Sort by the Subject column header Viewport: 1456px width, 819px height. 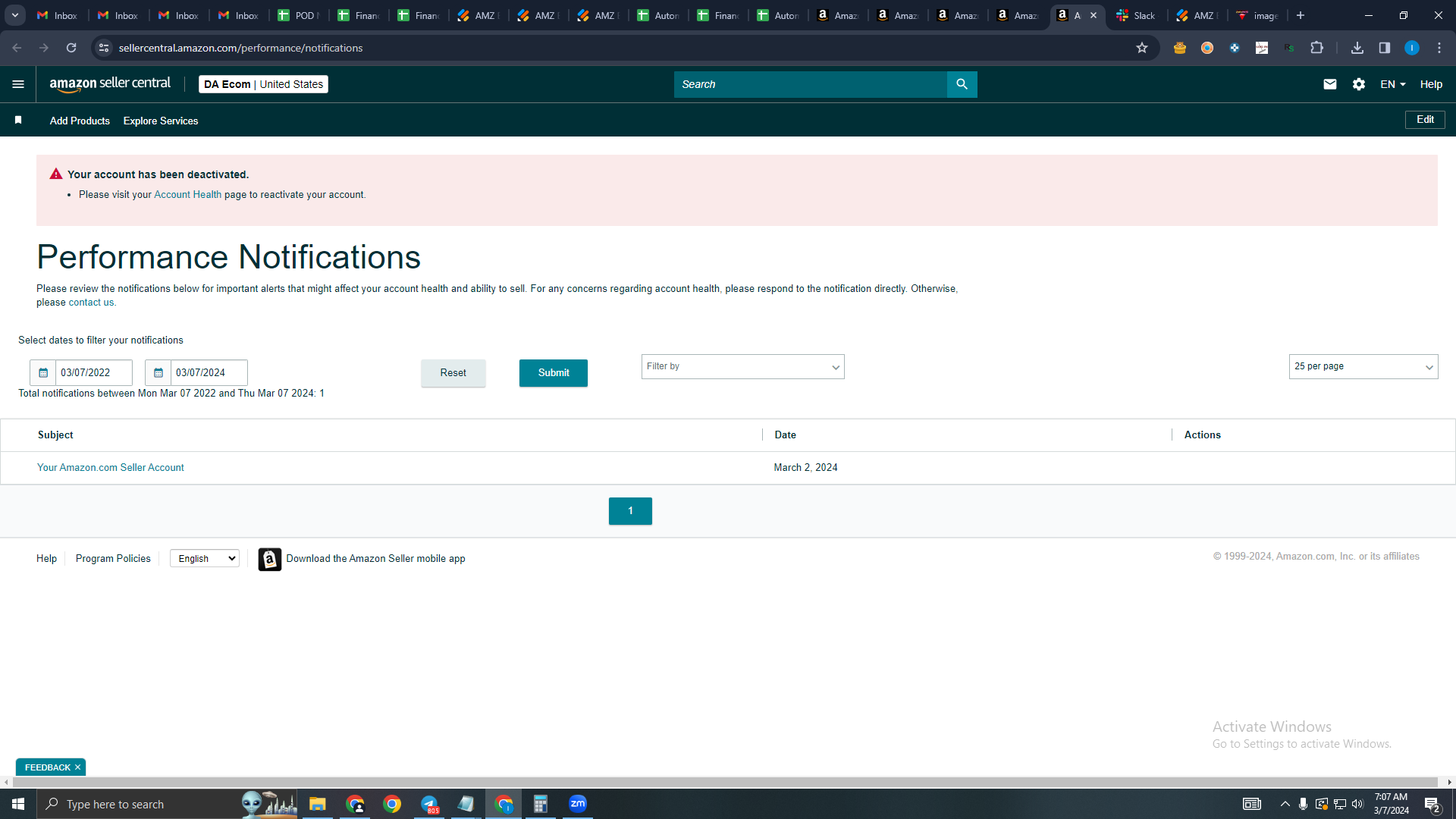[55, 435]
